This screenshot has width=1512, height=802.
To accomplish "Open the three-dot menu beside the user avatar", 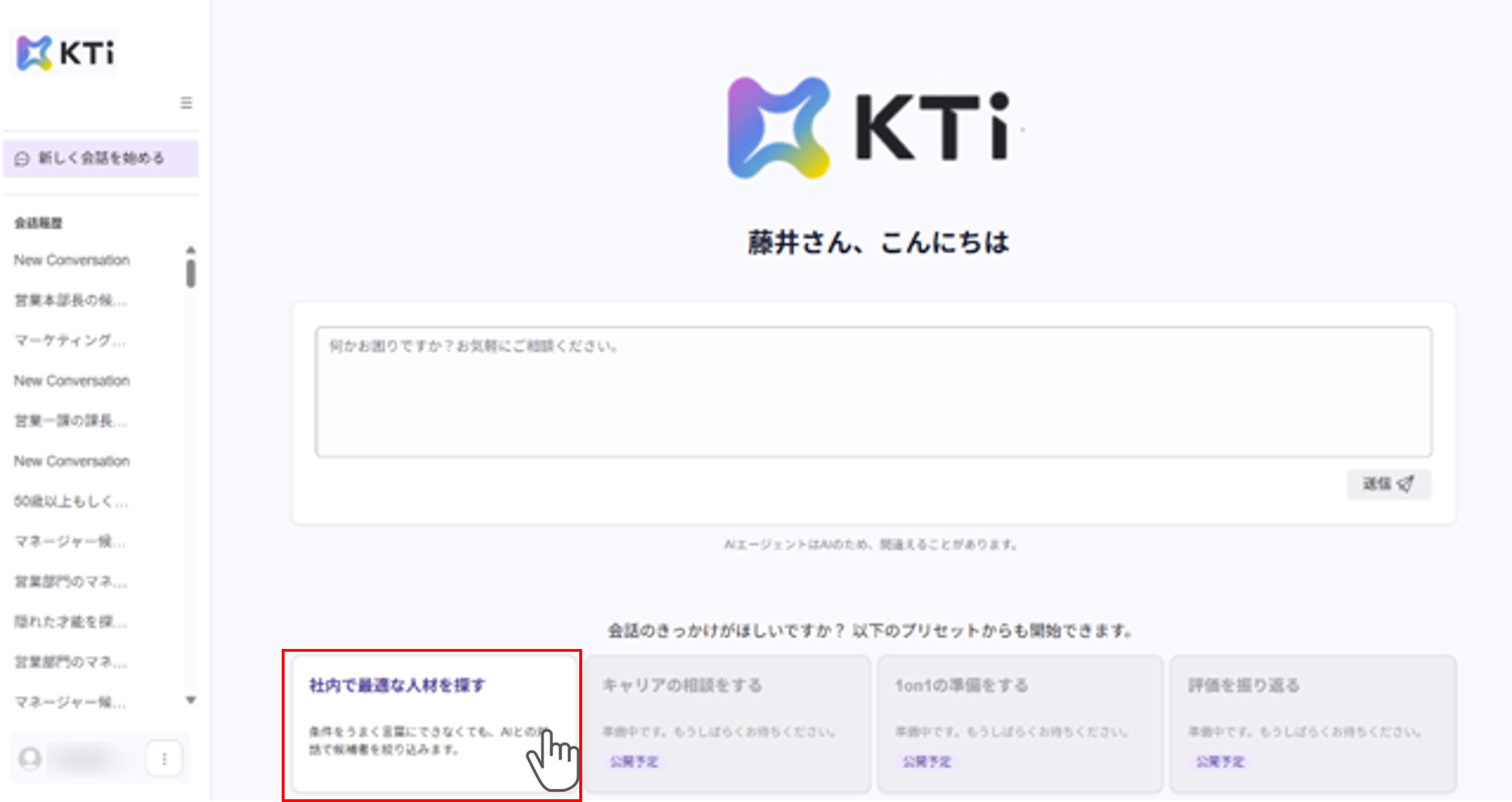I will 164,758.
